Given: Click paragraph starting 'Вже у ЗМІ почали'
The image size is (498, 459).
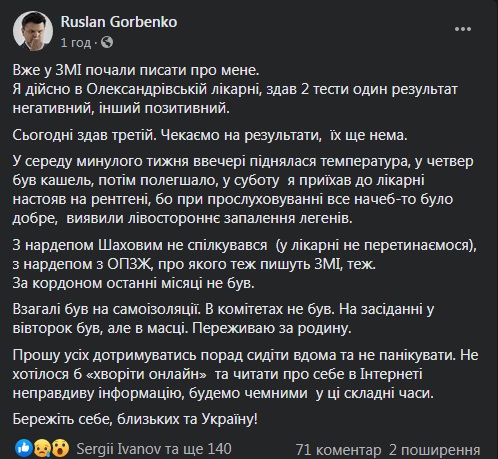Looking at the screenshot, I should click(x=235, y=89).
